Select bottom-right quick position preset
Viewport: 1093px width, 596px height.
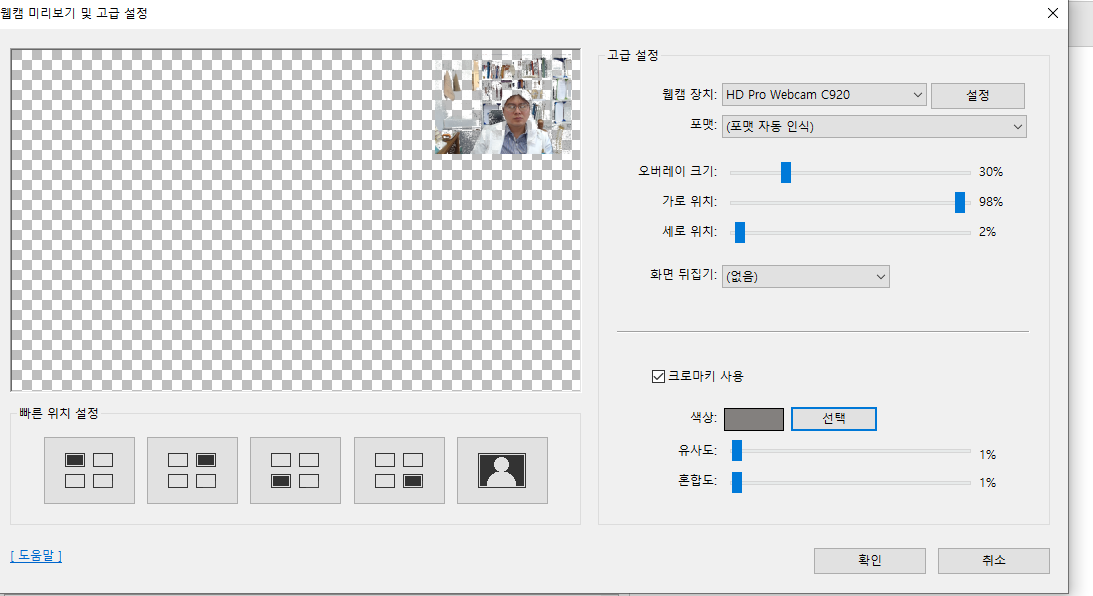coord(399,471)
